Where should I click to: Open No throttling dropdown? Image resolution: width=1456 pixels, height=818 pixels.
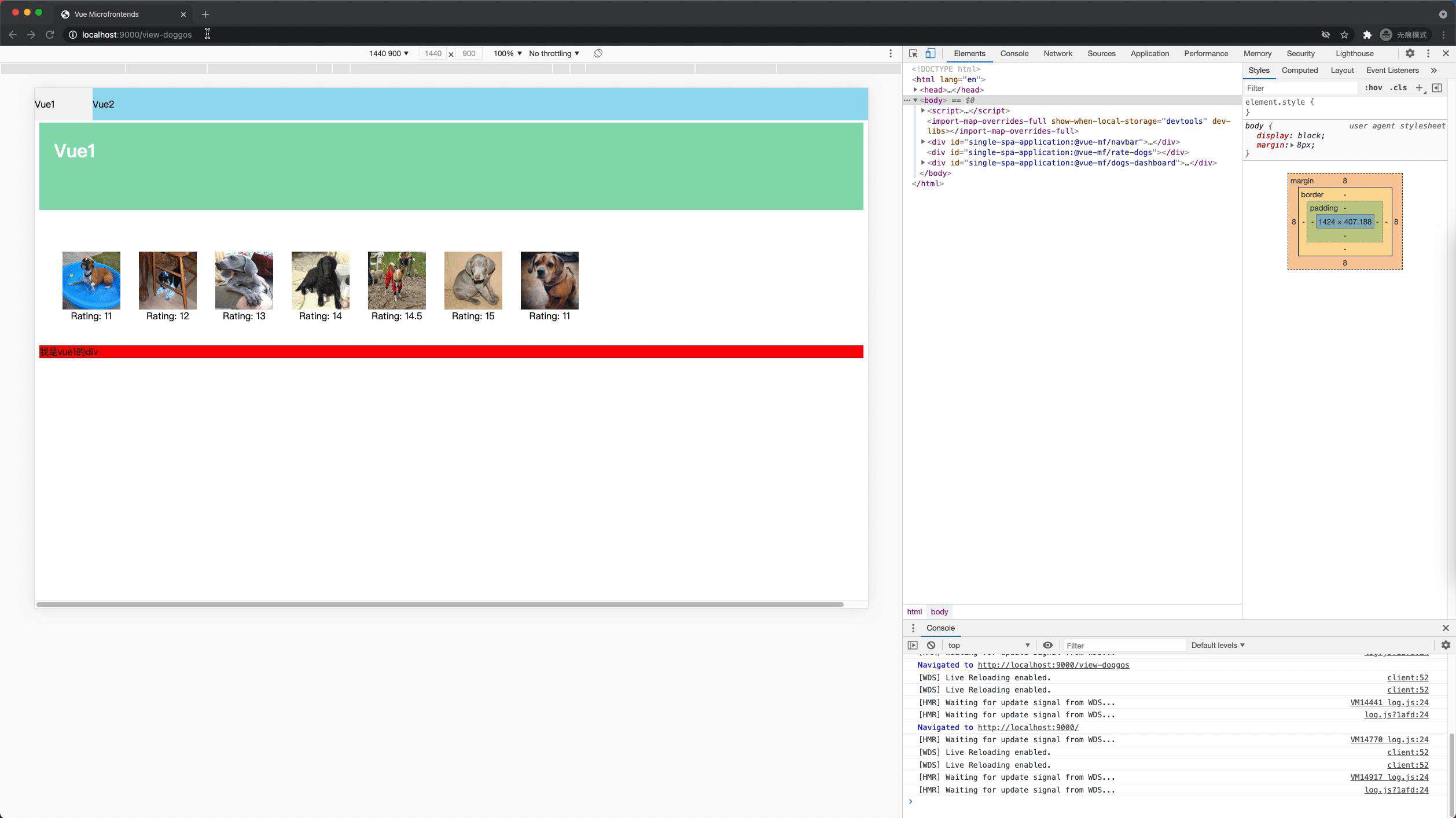click(554, 53)
